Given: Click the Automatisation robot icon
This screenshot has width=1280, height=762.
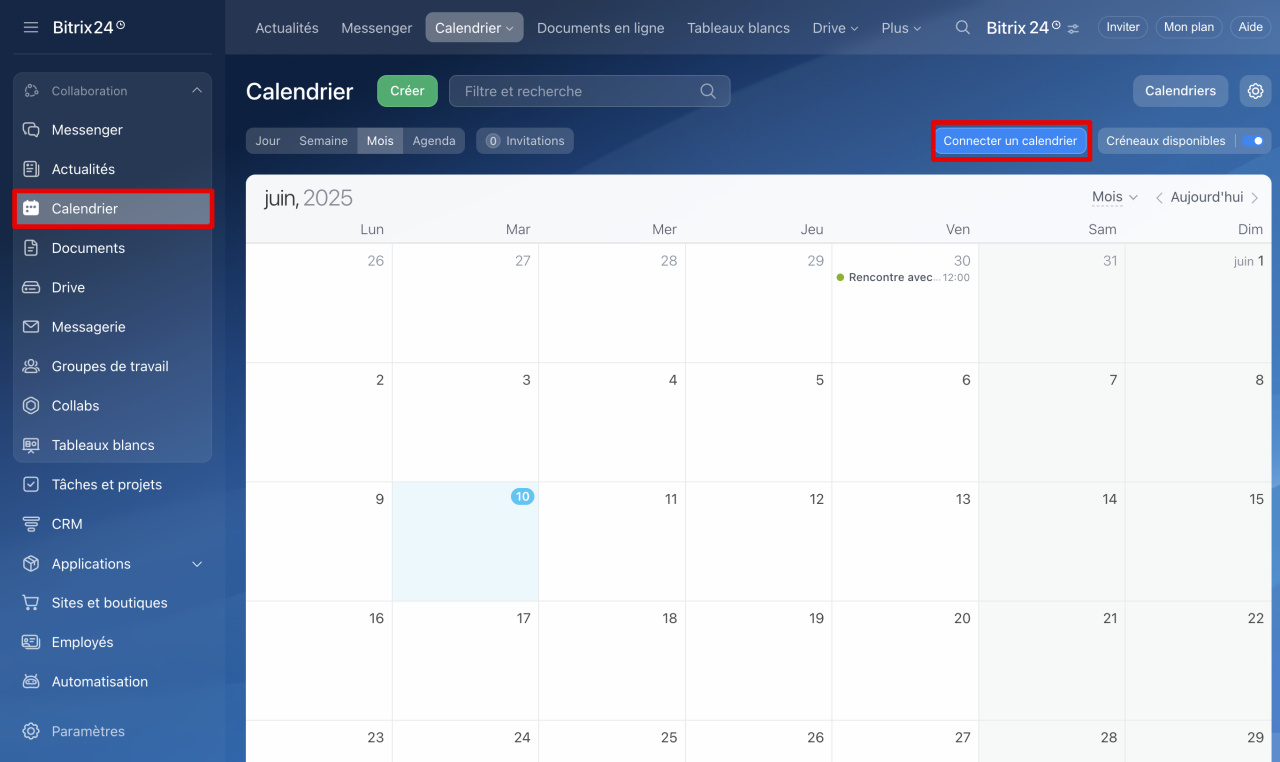Looking at the screenshot, I should click(x=31, y=682).
